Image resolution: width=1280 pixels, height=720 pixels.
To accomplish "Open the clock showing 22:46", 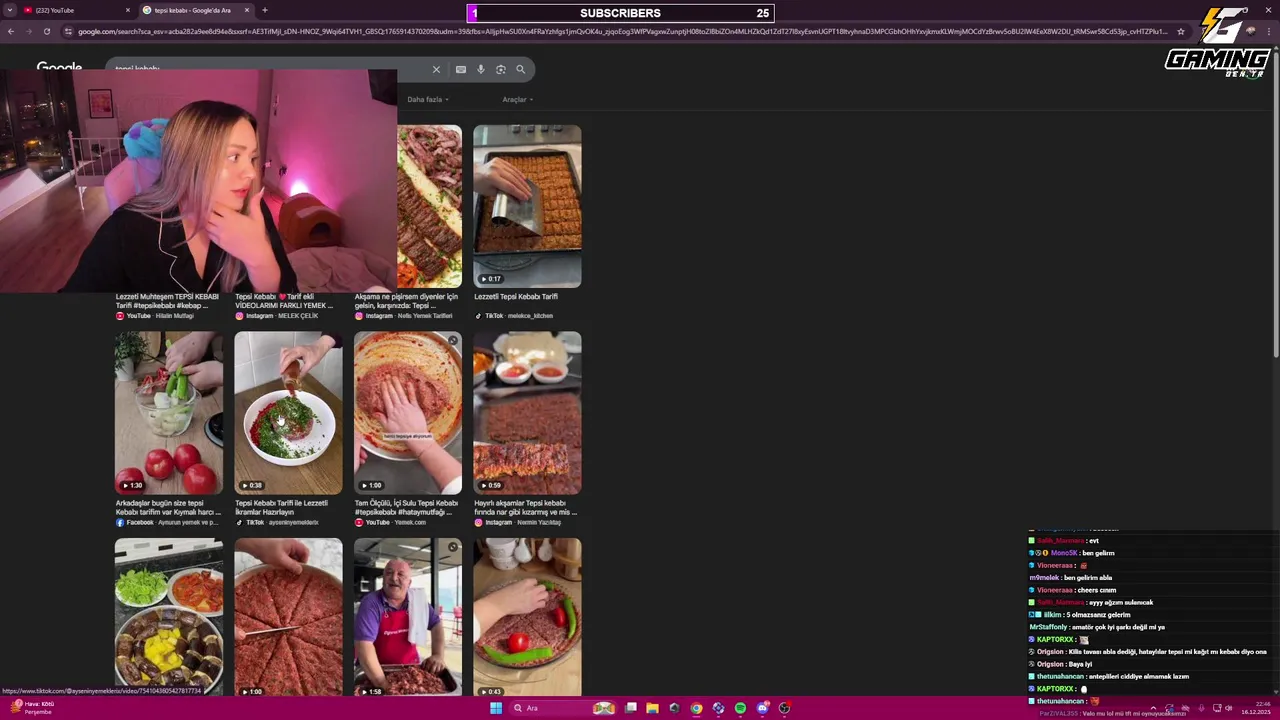I will [1256, 708].
